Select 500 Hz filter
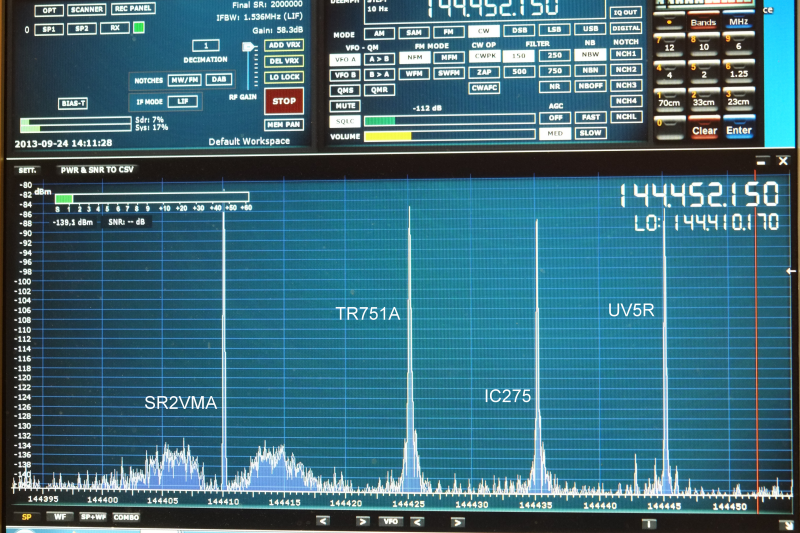Image resolution: width=800 pixels, height=533 pixels. pyautogui.click(x=519, y=71)
